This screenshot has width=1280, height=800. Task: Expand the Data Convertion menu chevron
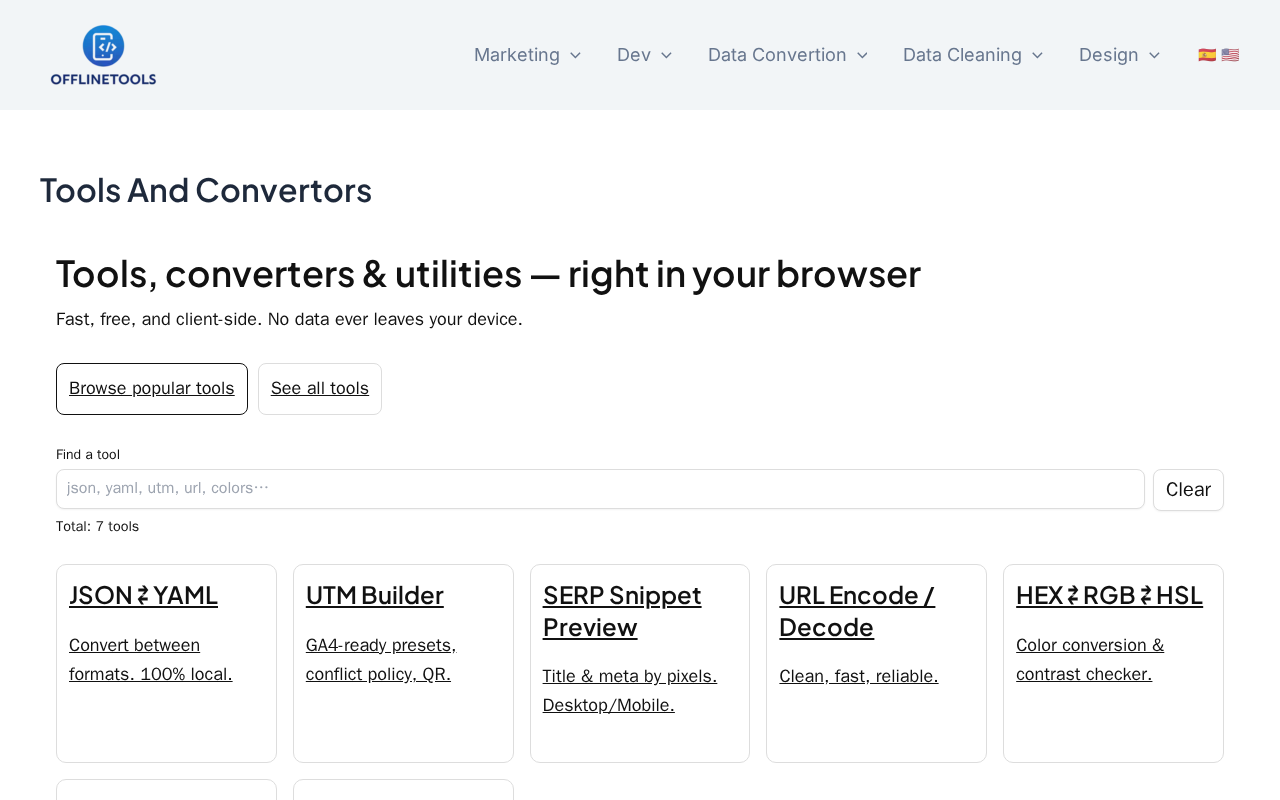(x=863, y=55)
